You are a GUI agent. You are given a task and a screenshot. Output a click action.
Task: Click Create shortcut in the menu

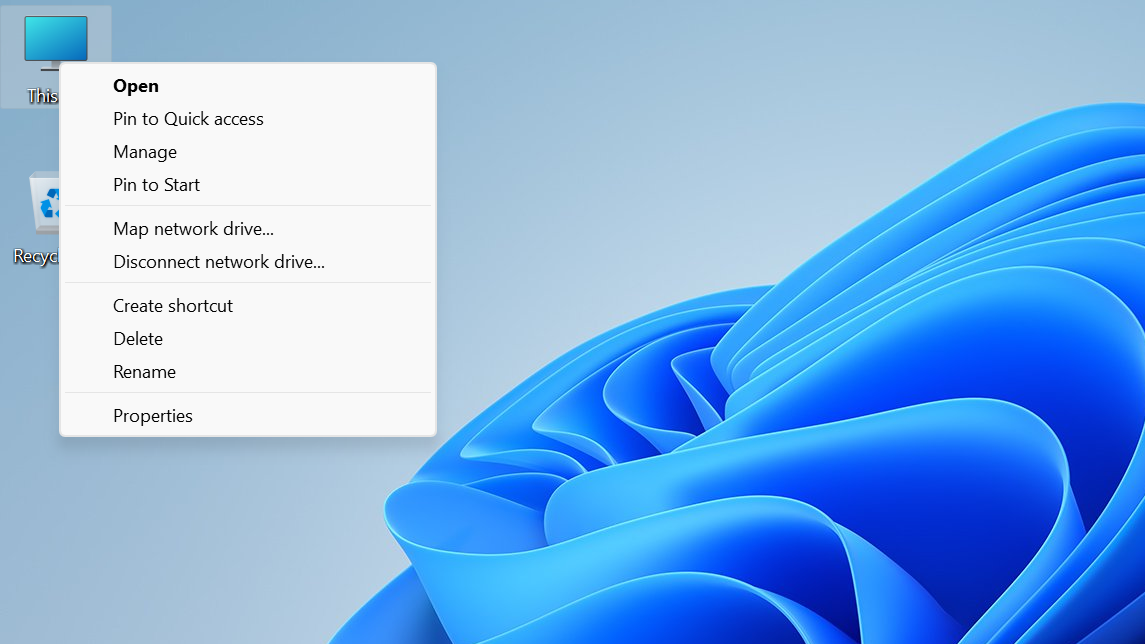[173, 306]
